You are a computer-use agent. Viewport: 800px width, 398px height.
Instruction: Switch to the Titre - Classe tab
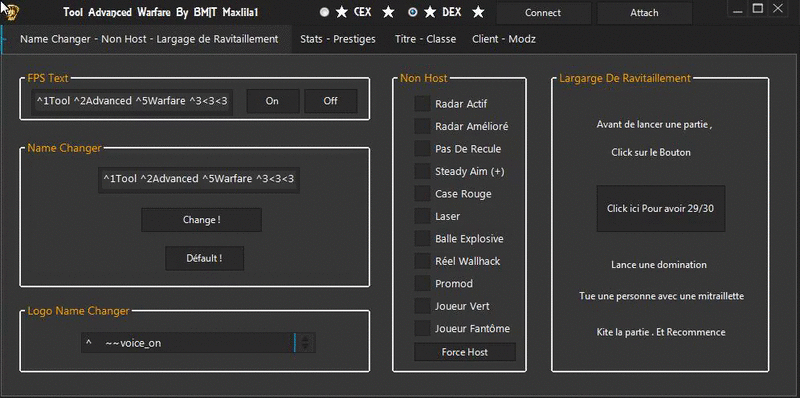426,39
